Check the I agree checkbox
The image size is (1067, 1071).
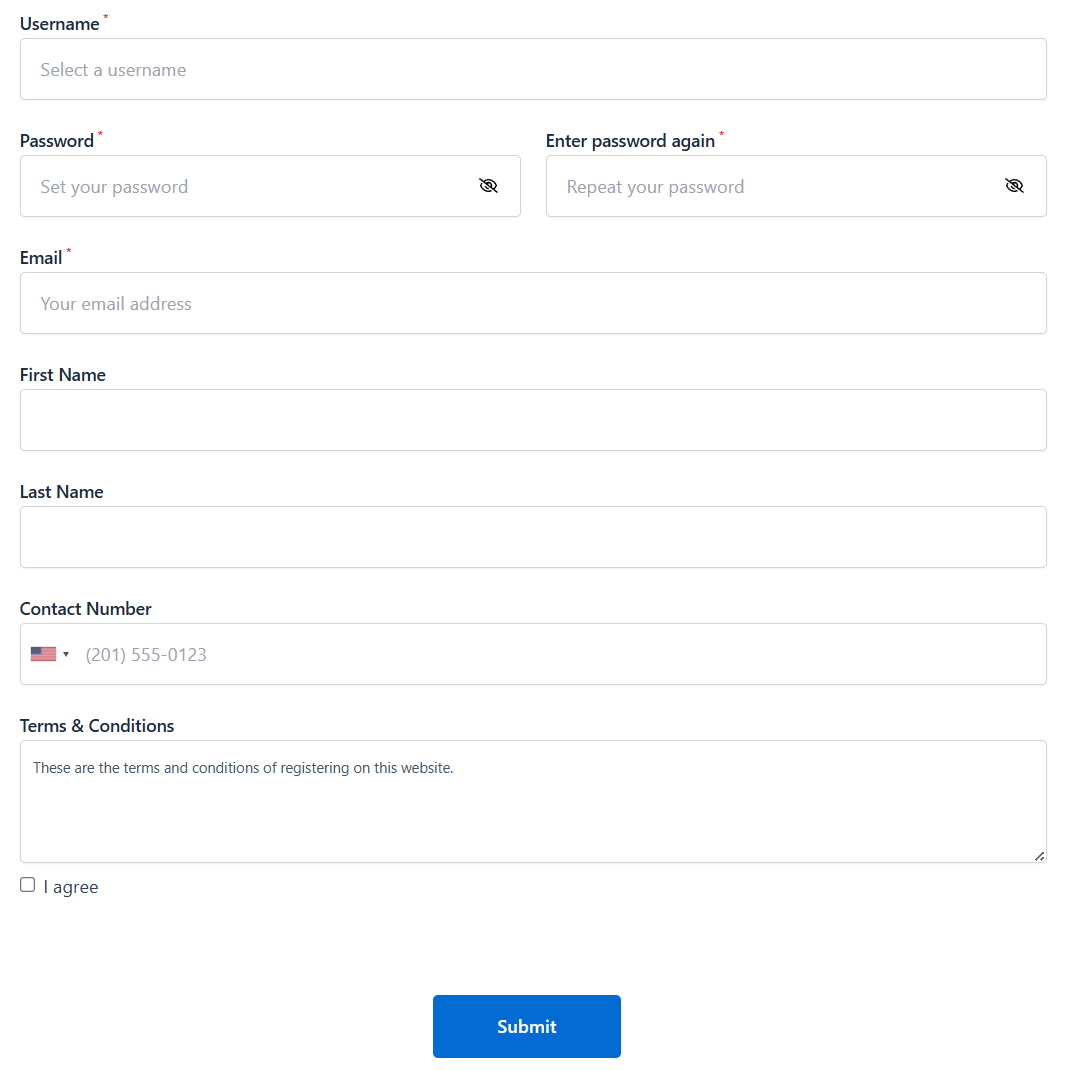click(x=27, y=885)
